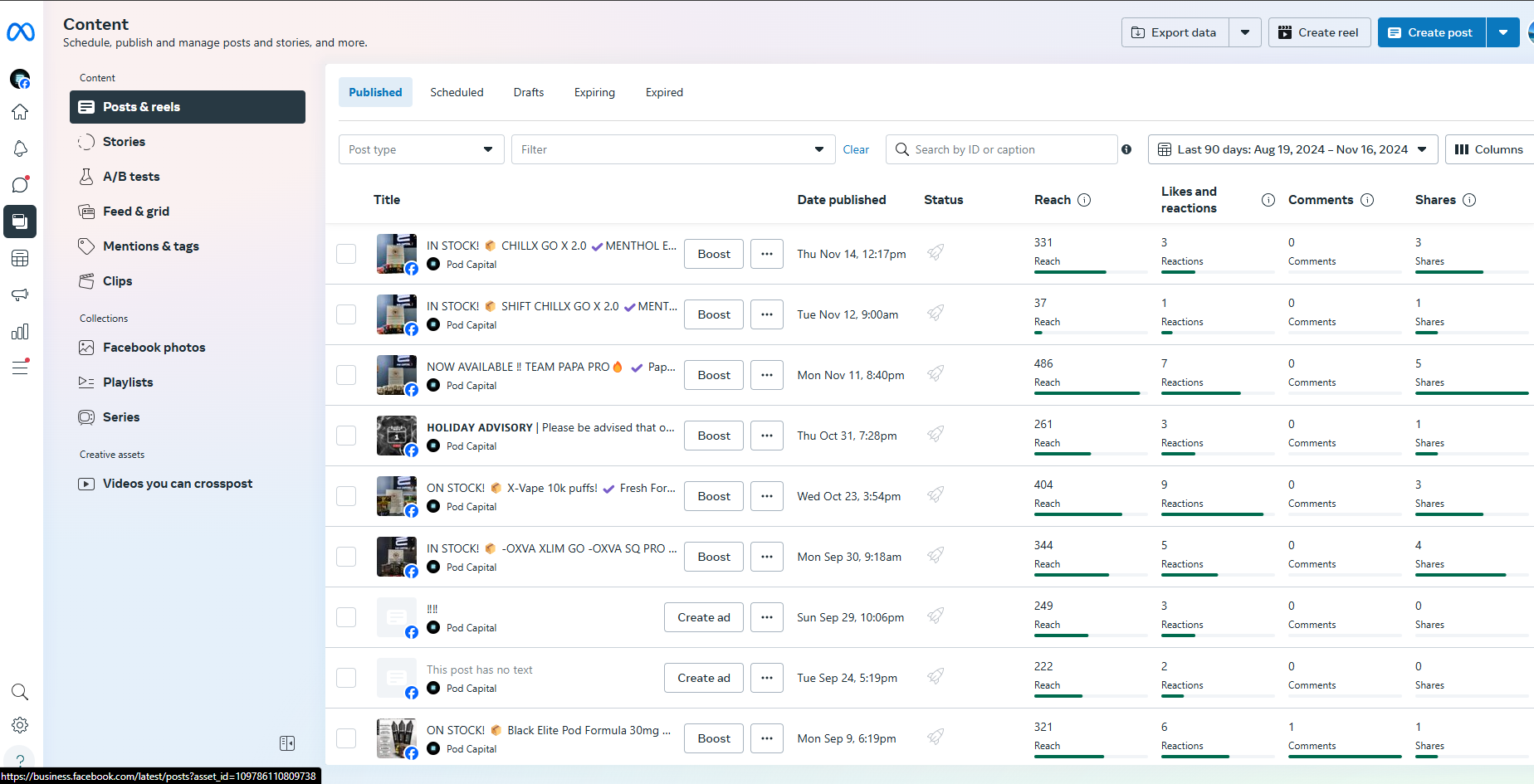
Task: Collapse the side navigation panel icon
Action: (287, 743)
